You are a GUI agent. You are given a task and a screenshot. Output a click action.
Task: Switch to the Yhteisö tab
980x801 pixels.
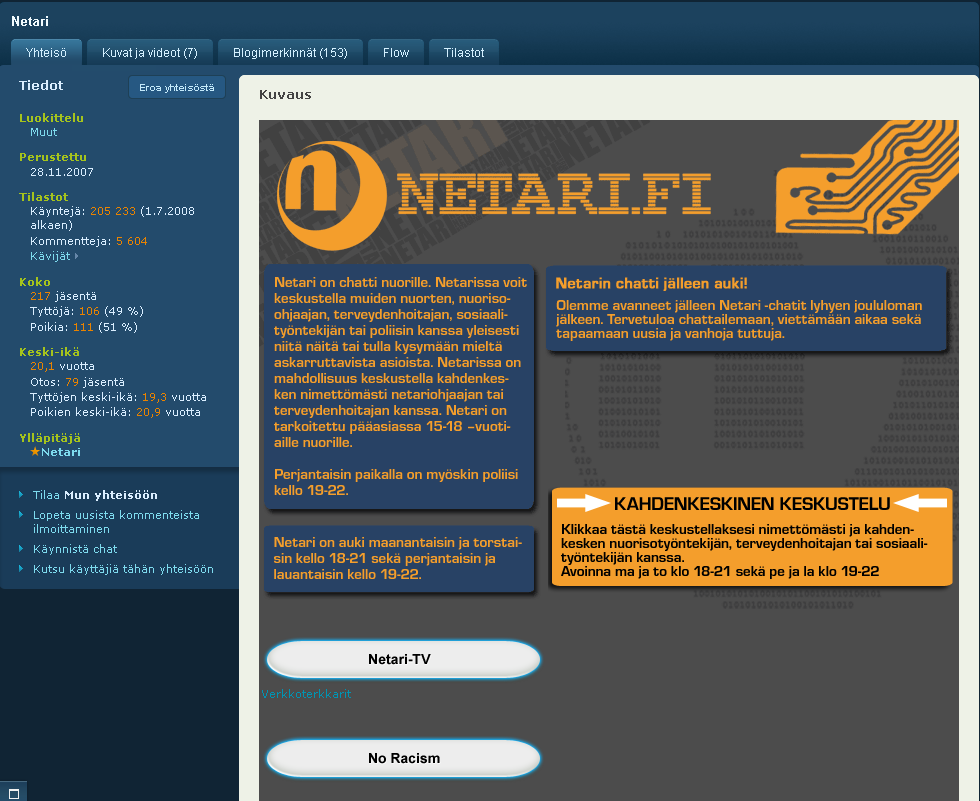click(46, 52)
